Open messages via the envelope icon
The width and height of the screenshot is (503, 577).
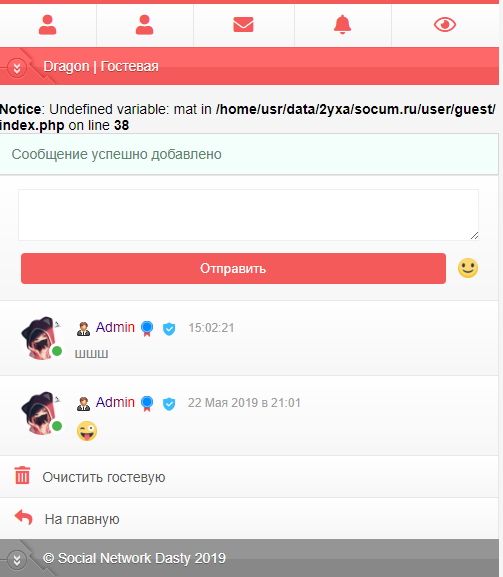[243, 25]
